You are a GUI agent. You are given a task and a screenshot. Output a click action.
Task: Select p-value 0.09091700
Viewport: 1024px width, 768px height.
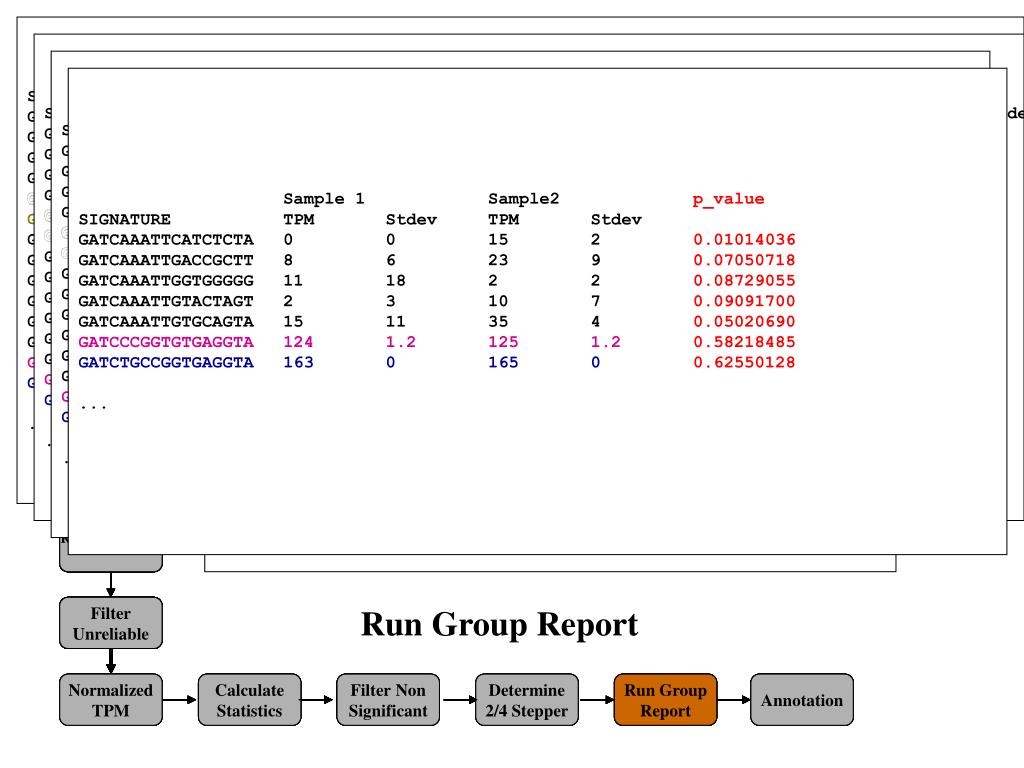click(744, 301)
